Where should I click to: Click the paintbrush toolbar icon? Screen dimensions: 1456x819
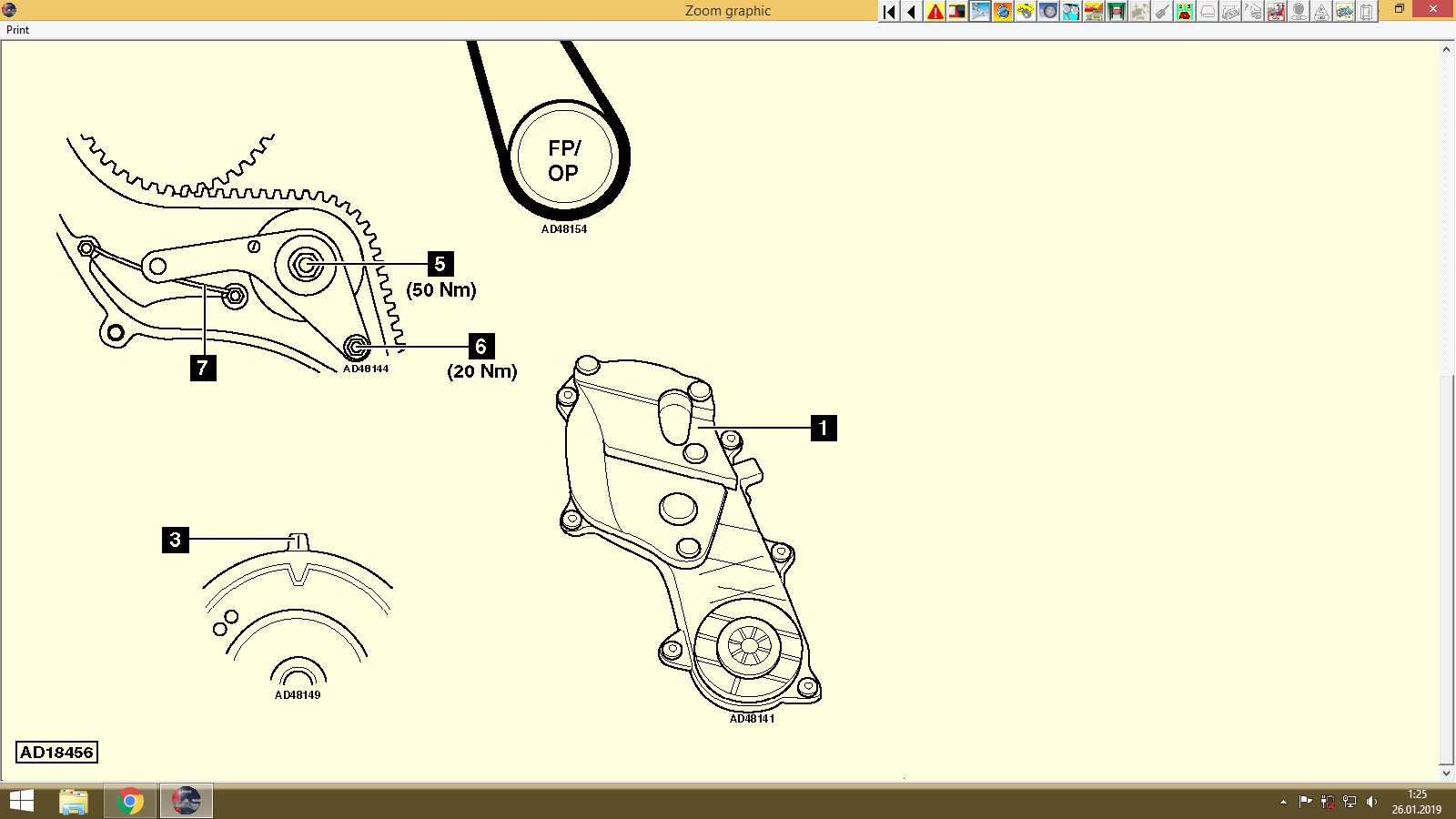[1160, 12]
